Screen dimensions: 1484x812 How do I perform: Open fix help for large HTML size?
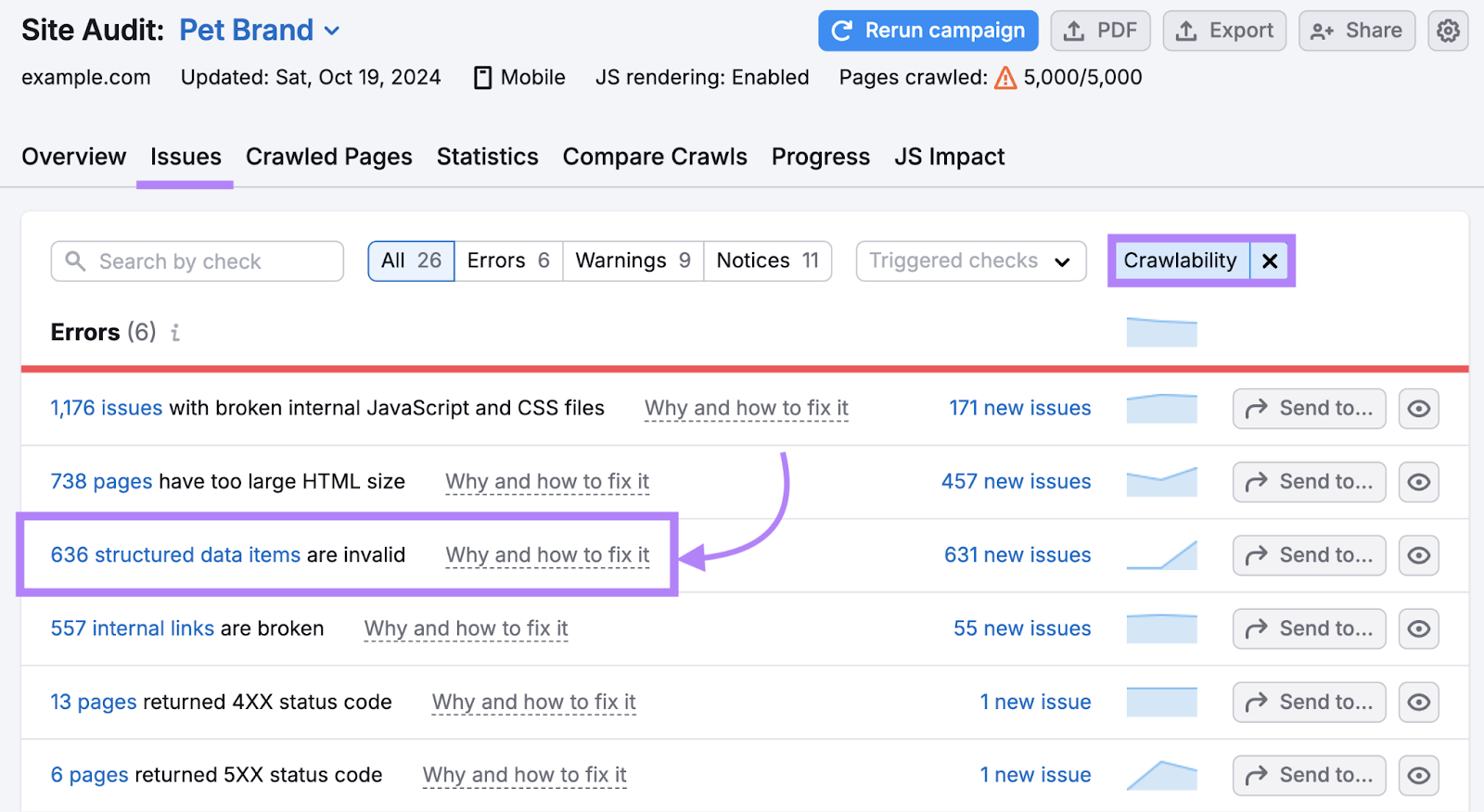tap(547, 482)
